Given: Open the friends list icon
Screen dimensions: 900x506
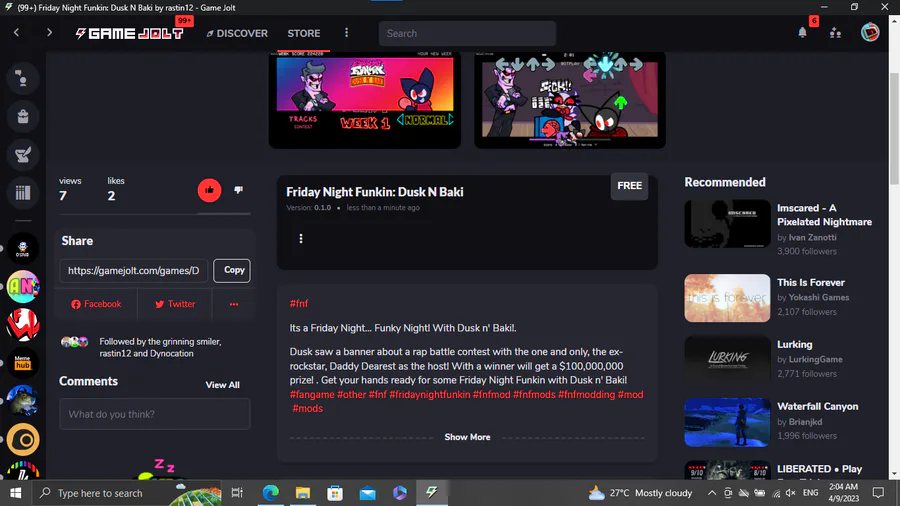Looking at the screenshot, I should [836, 33].
